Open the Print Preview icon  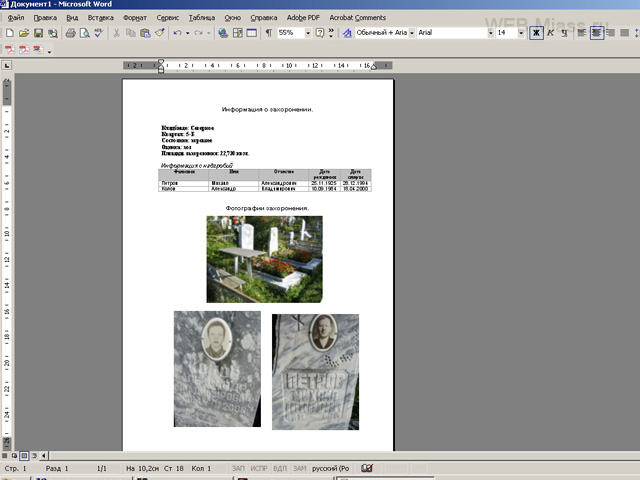pyautogui.click(x=83, y=33)
